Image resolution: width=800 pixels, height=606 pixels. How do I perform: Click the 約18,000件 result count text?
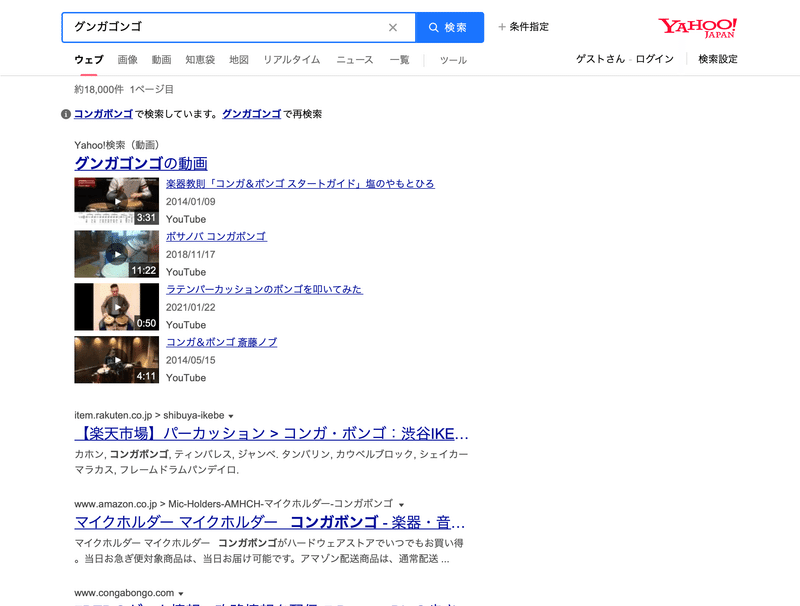click(x=98, y=90)
